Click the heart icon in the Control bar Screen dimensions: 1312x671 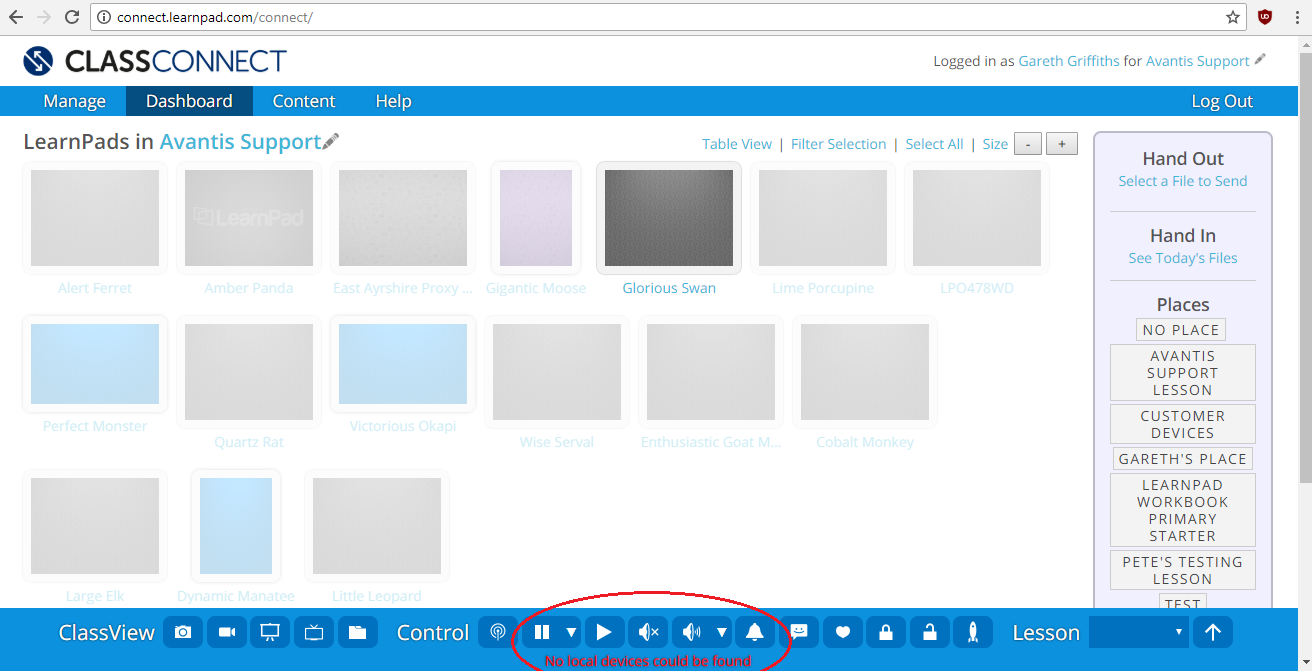[842, 632]
